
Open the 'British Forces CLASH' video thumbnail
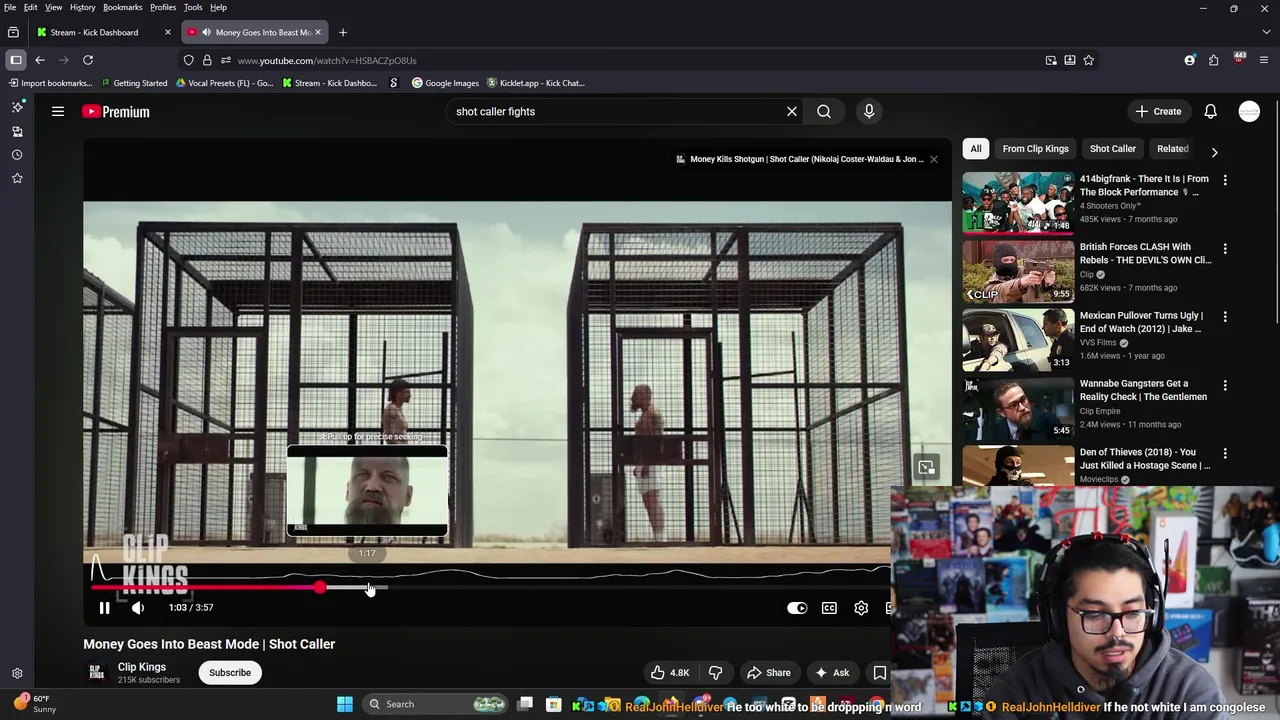[1018, 270]
